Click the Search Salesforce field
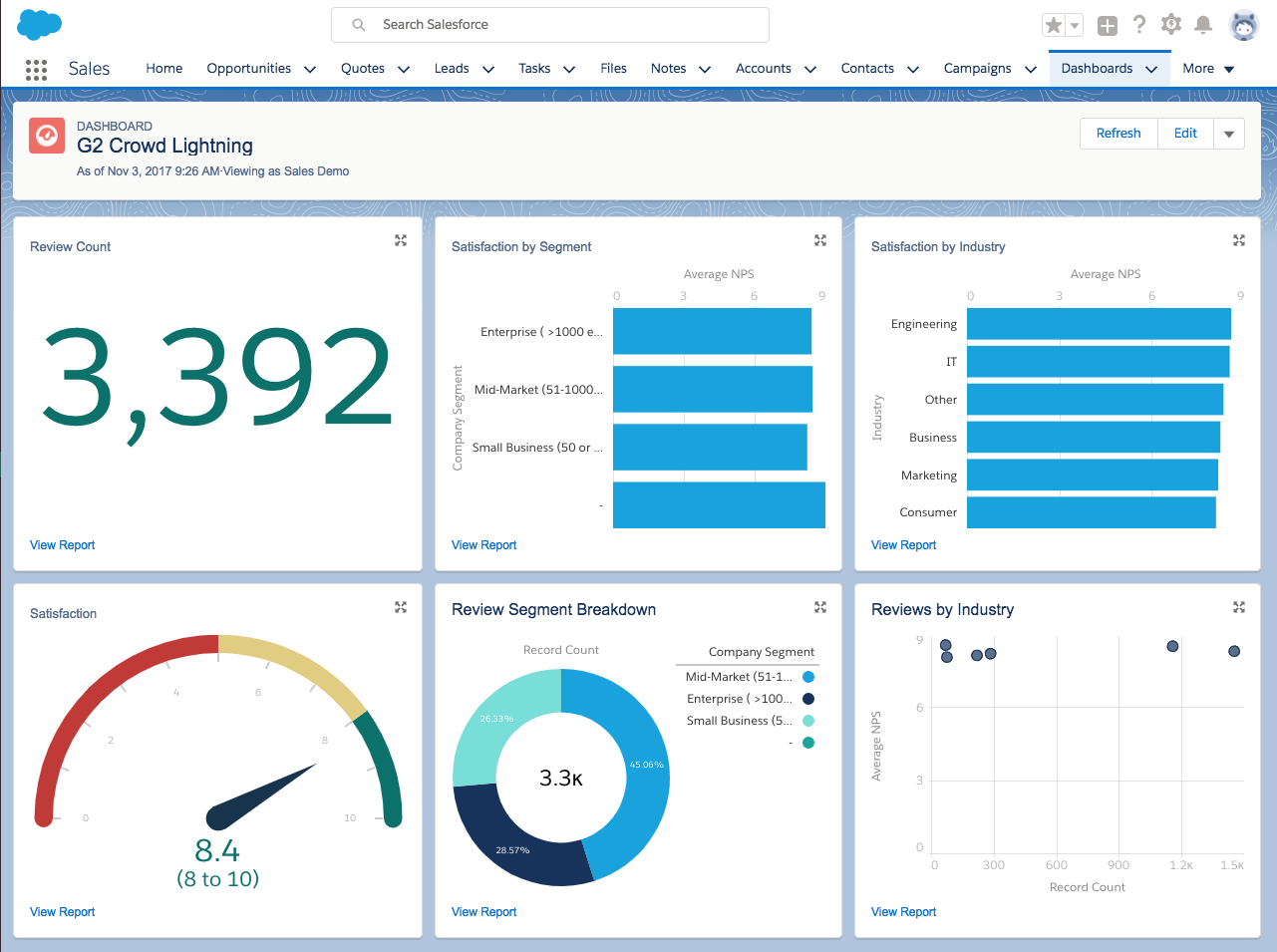Image resolution: width=1277 pixels, height=952 pixels. 550,25
